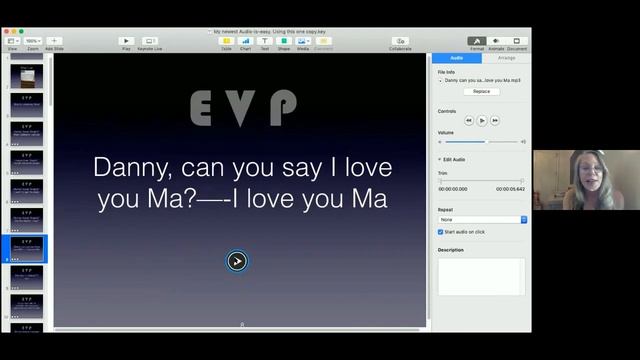Select slide 7 thumbnail in navigator
Viewport: 640px width, 360px height.
tap(27, 220)
